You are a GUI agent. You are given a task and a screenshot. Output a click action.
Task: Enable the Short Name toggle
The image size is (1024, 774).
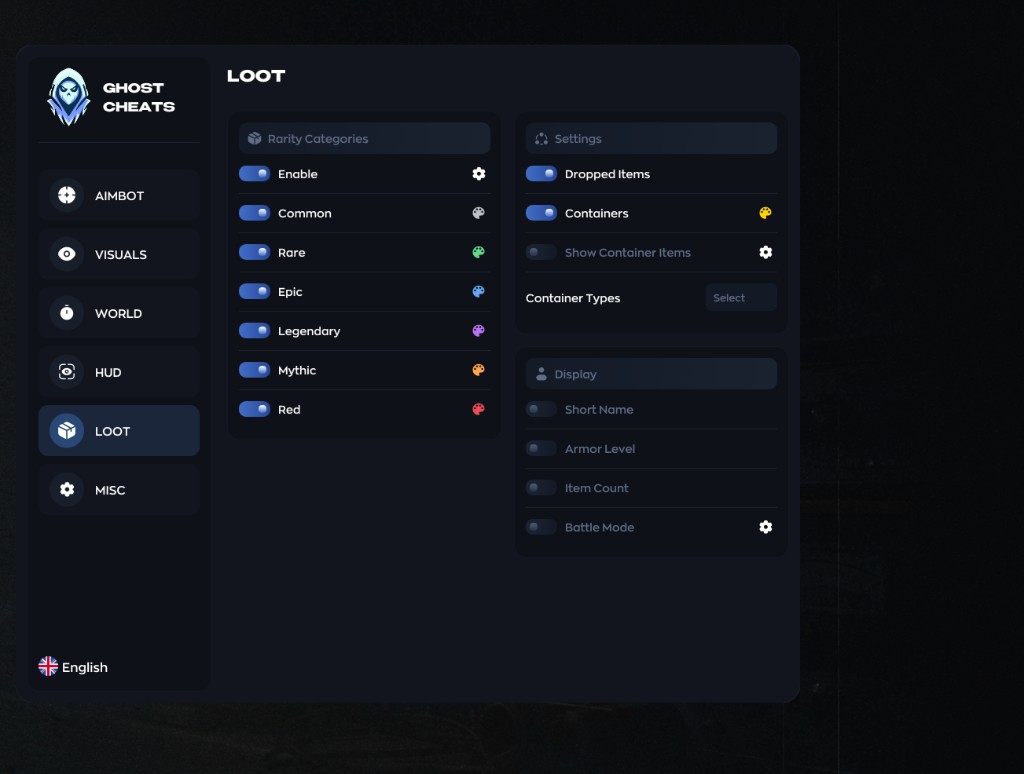[x=541, y=409]
